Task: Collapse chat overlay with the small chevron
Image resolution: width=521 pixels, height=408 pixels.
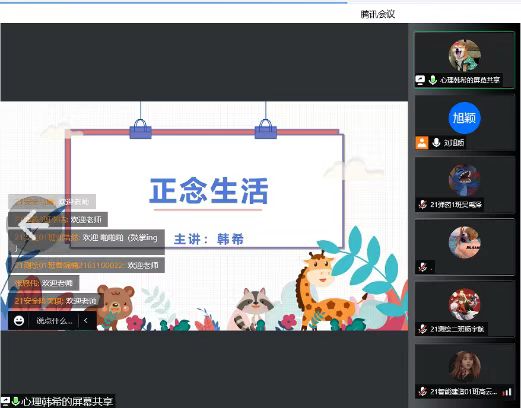Action: pyautogui.click(x=86, y=321)
